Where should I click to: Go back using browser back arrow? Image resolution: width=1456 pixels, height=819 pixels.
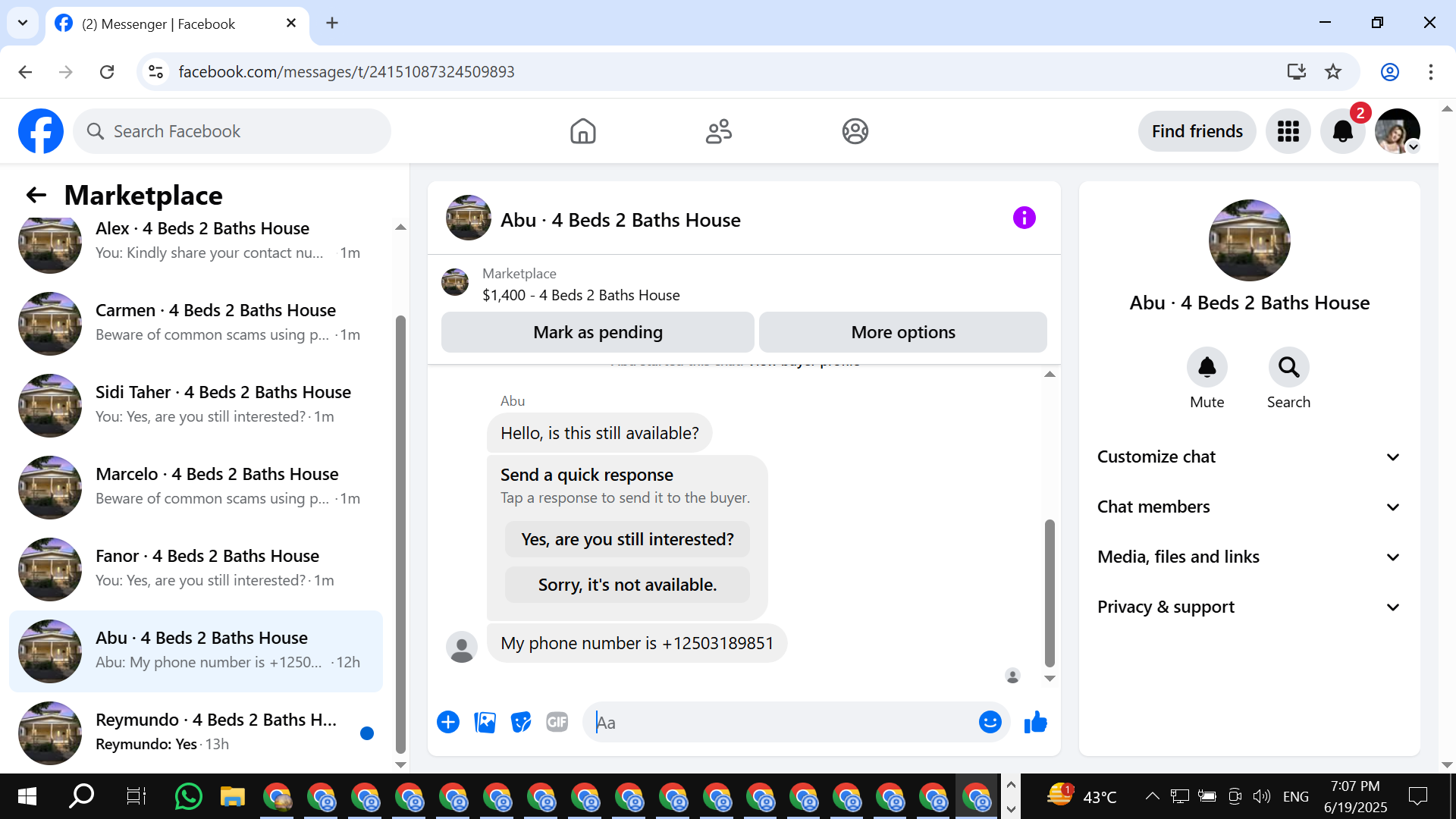tap(25, 71)
